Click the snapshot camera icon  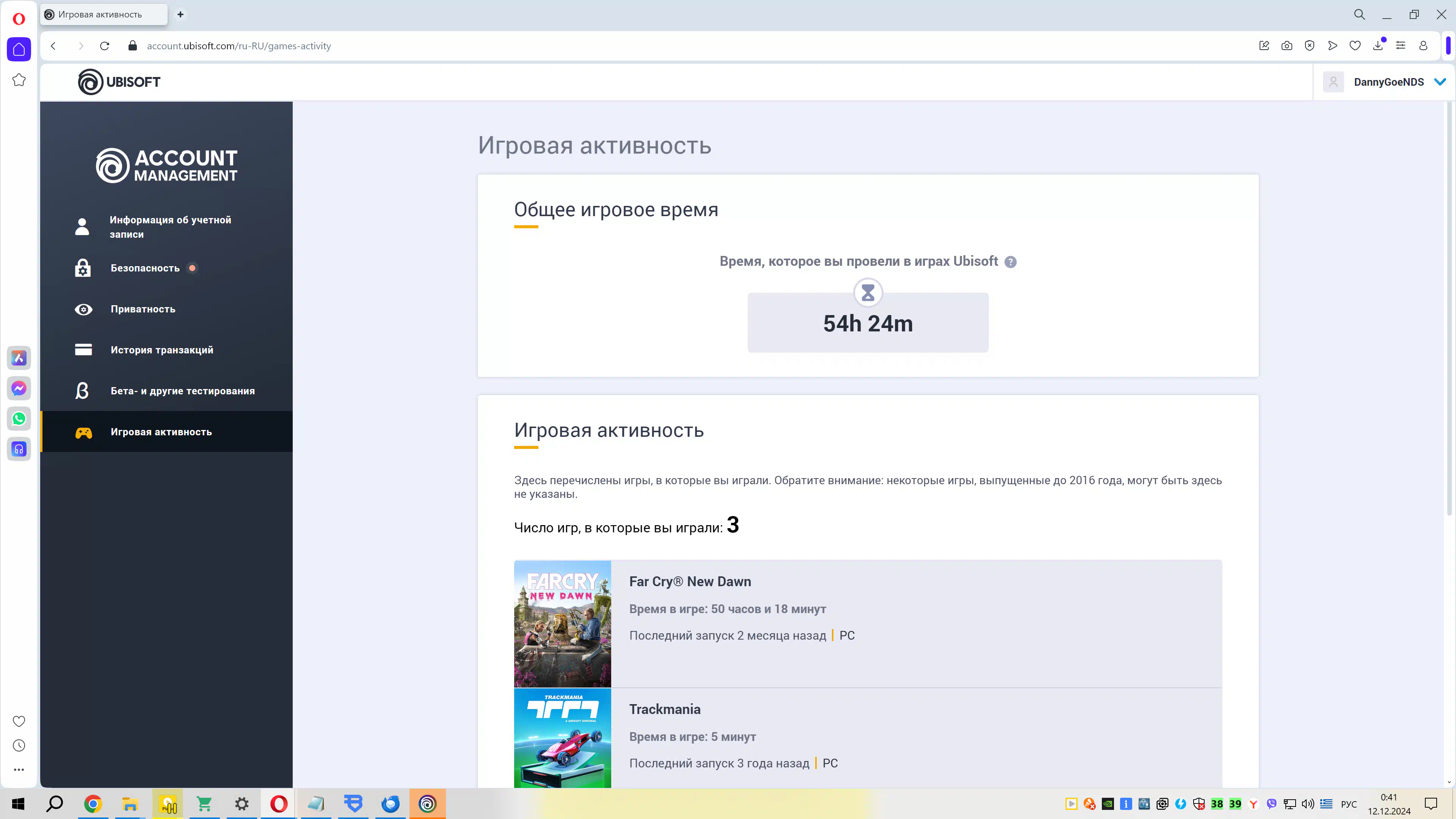[1287, 46]
